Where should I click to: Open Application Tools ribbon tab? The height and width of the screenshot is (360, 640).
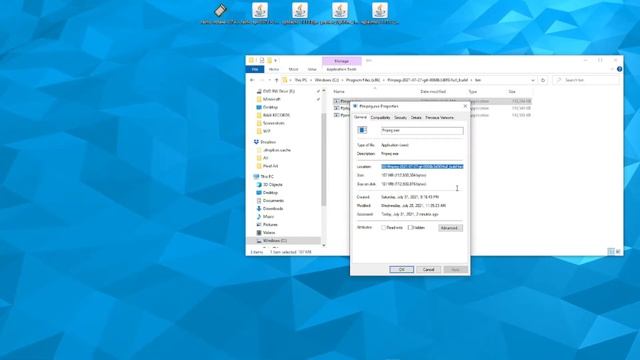coord(341,69)
